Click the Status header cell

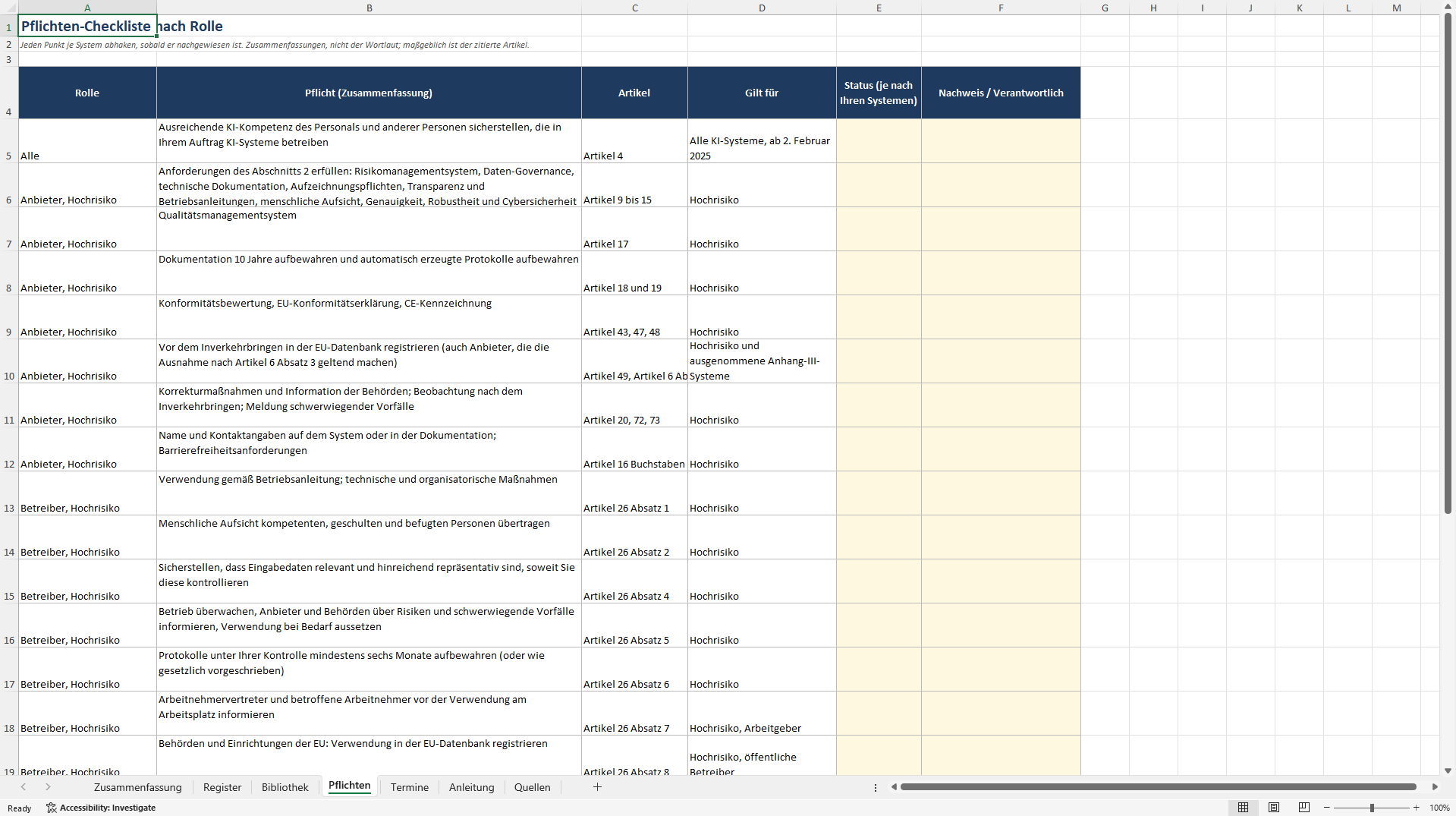[879, 93]
